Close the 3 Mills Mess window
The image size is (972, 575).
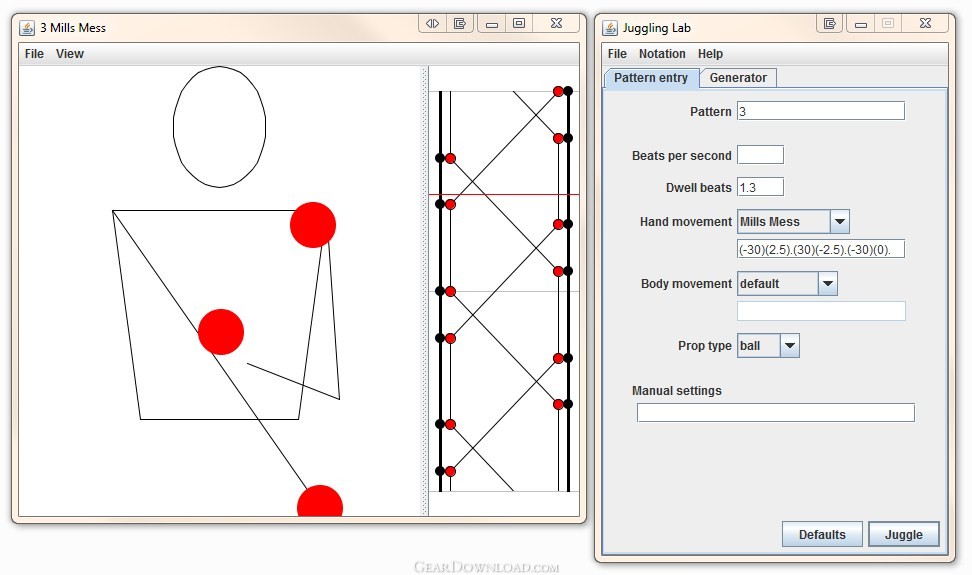[556, 24]
